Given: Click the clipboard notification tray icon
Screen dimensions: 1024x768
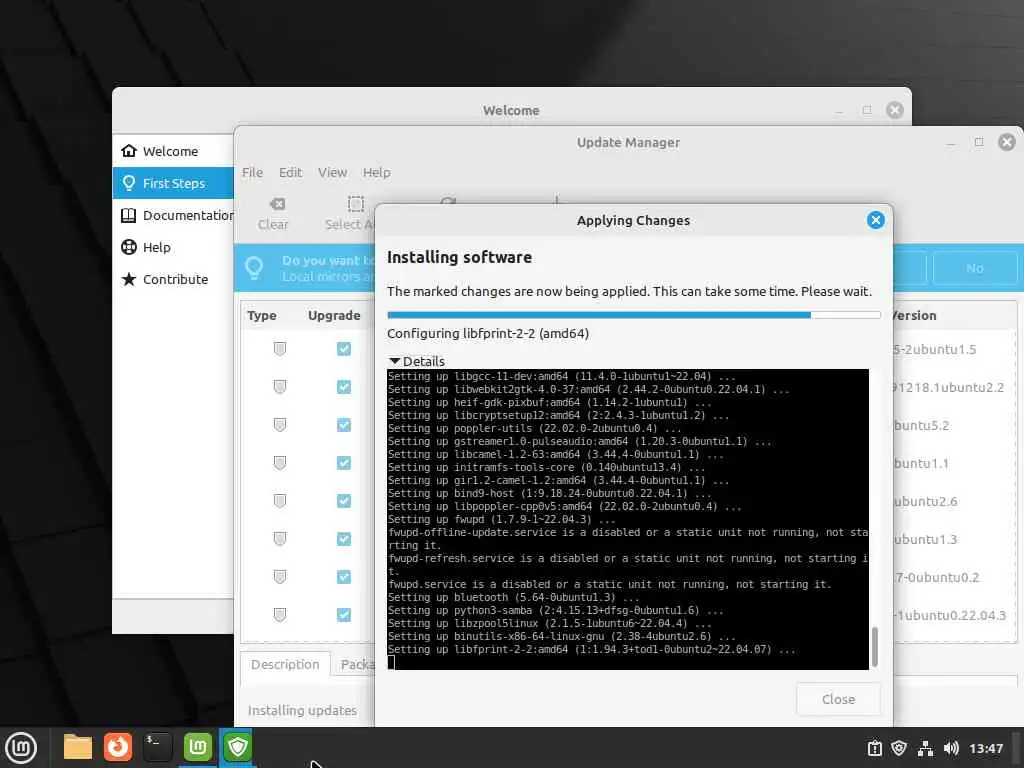Looking at the screenshot, I should tap(875, 748).
